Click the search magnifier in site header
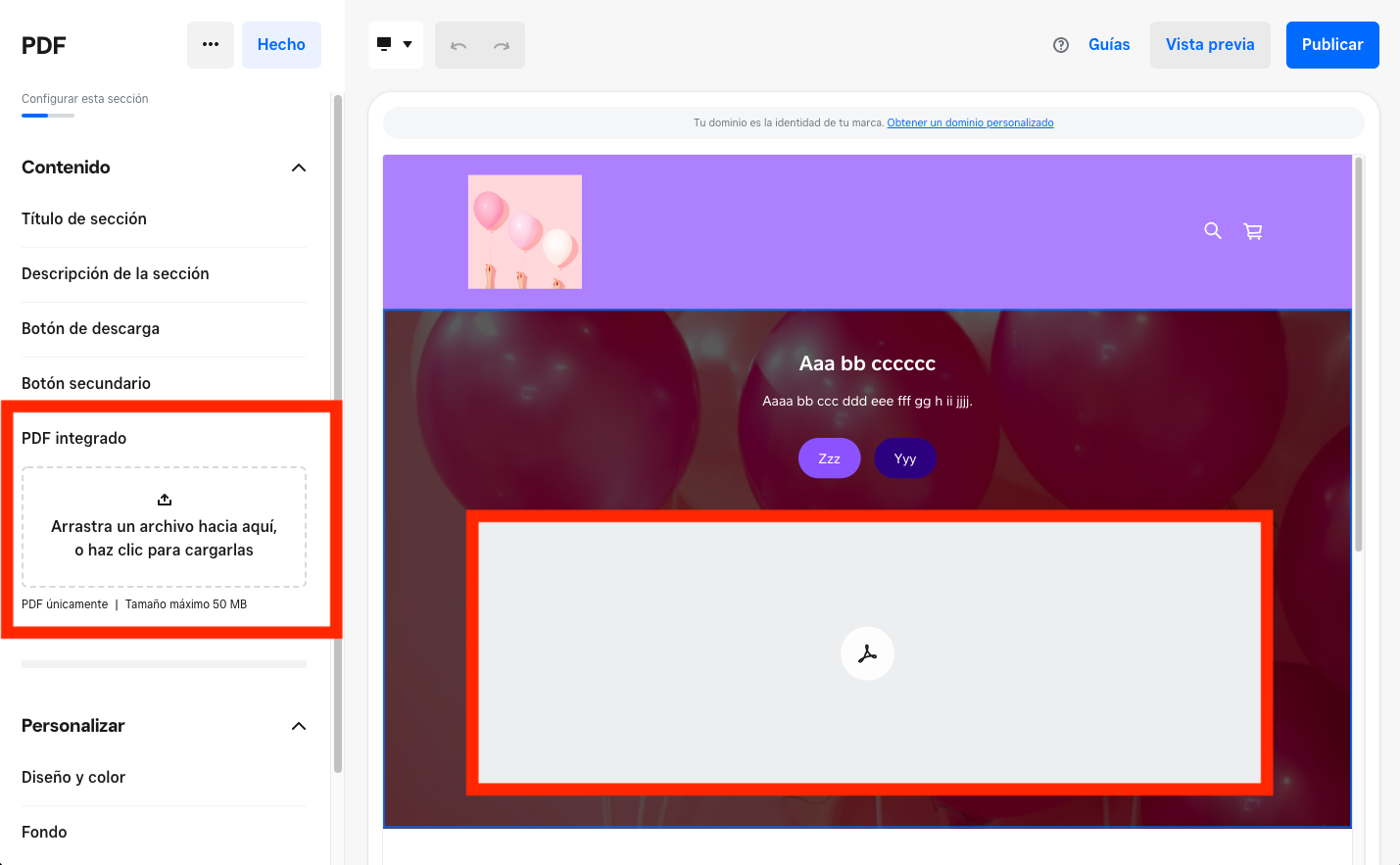This screenshot has height=865, width=1400. pos(1213,231)
